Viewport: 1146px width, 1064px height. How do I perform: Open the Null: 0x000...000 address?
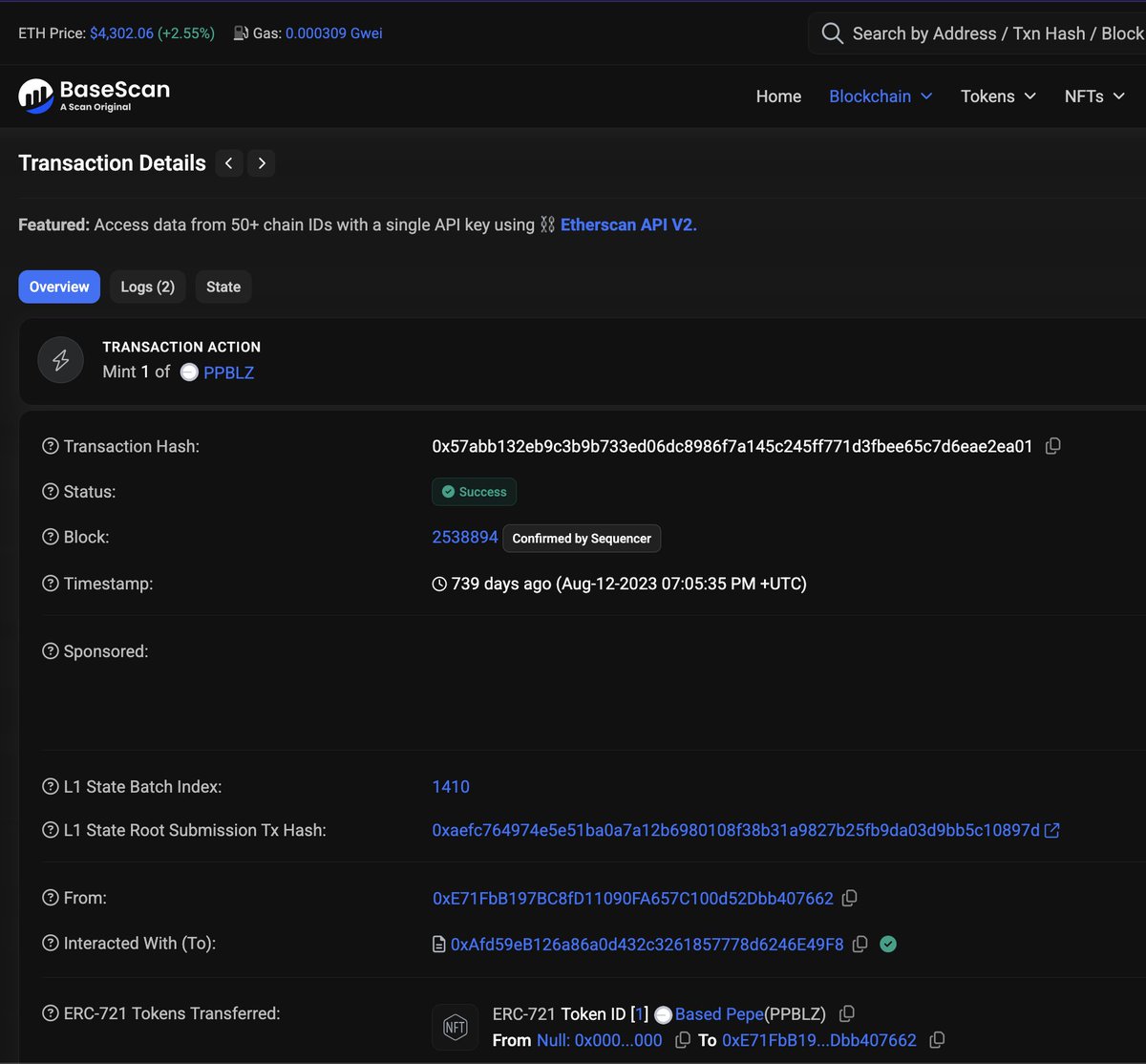[600, 1040]
